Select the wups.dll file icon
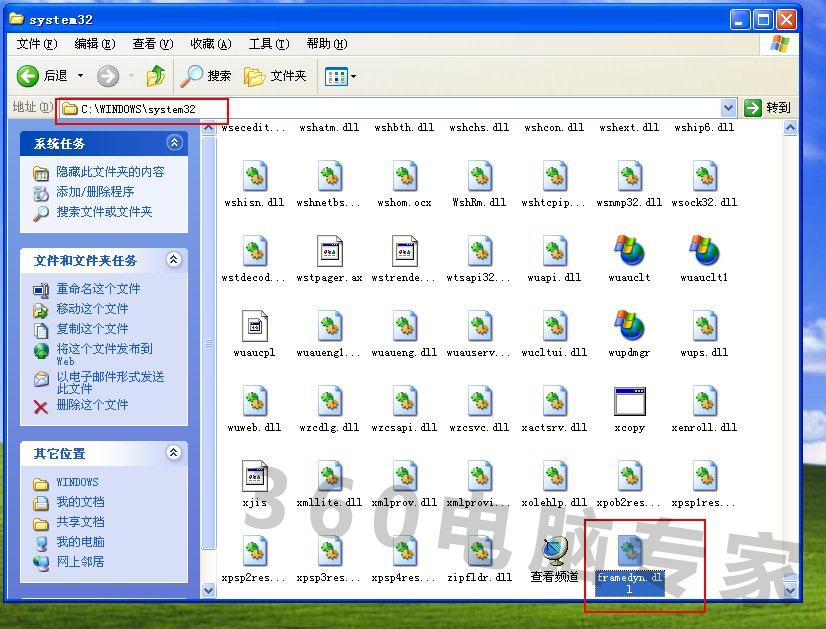The image size is (826, 629). pyautogui.click(x=704, y=326)
